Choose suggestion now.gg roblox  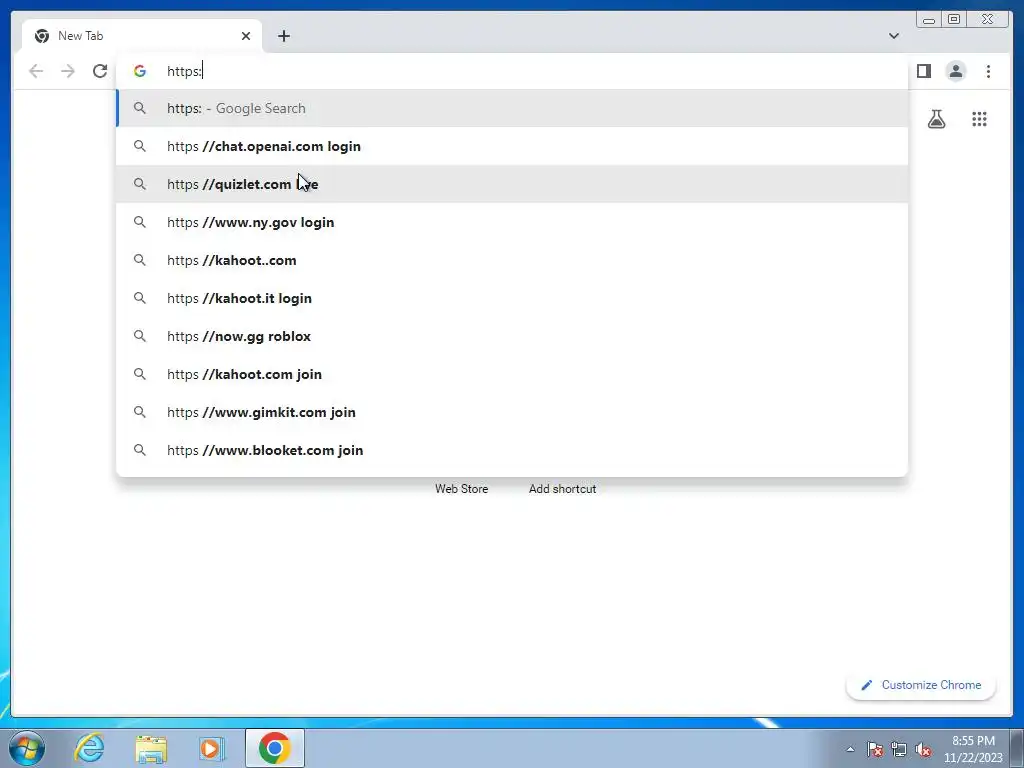(x=512, y=336)
